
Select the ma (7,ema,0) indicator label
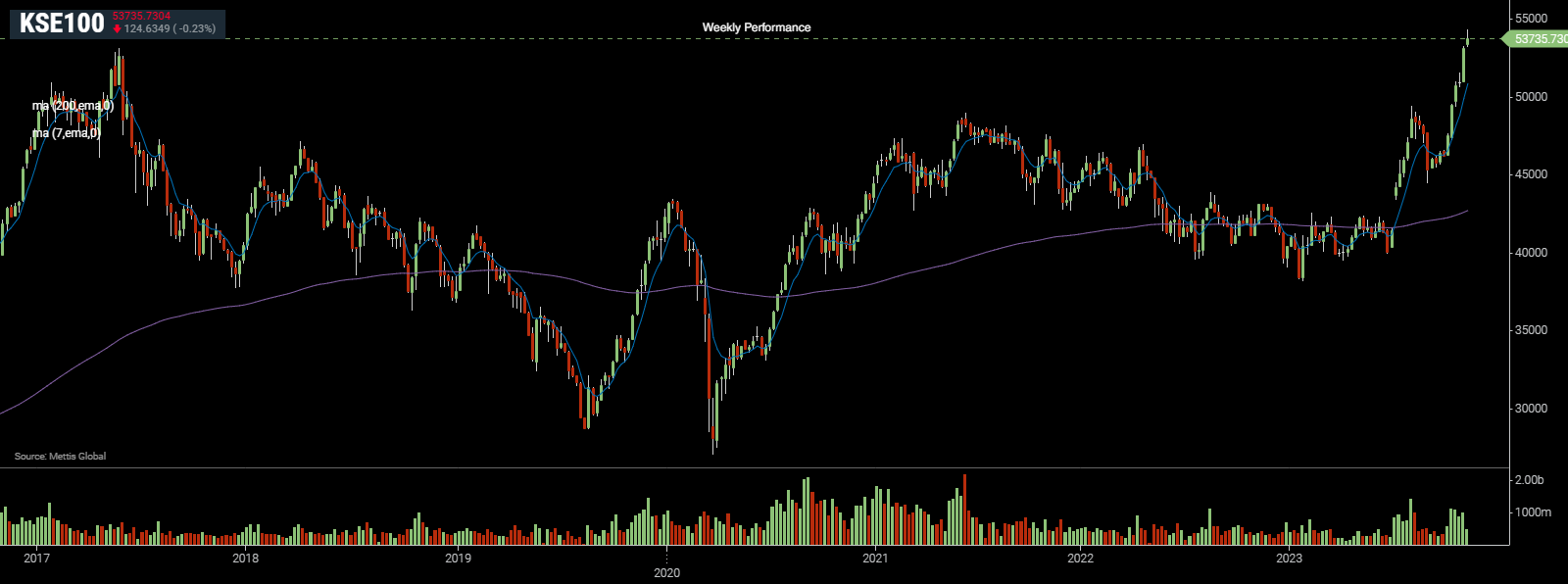pyautogui.click(x=67, y=133)
